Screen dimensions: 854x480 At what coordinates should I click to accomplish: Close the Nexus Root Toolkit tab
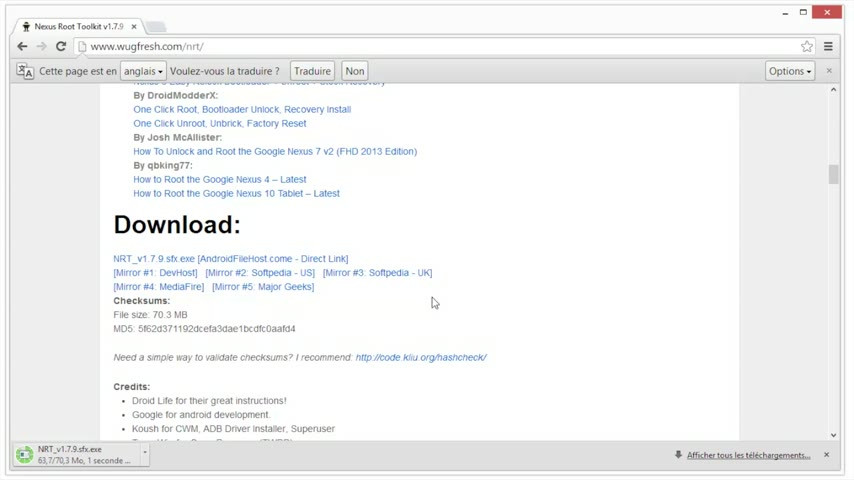tap(134, 26)
